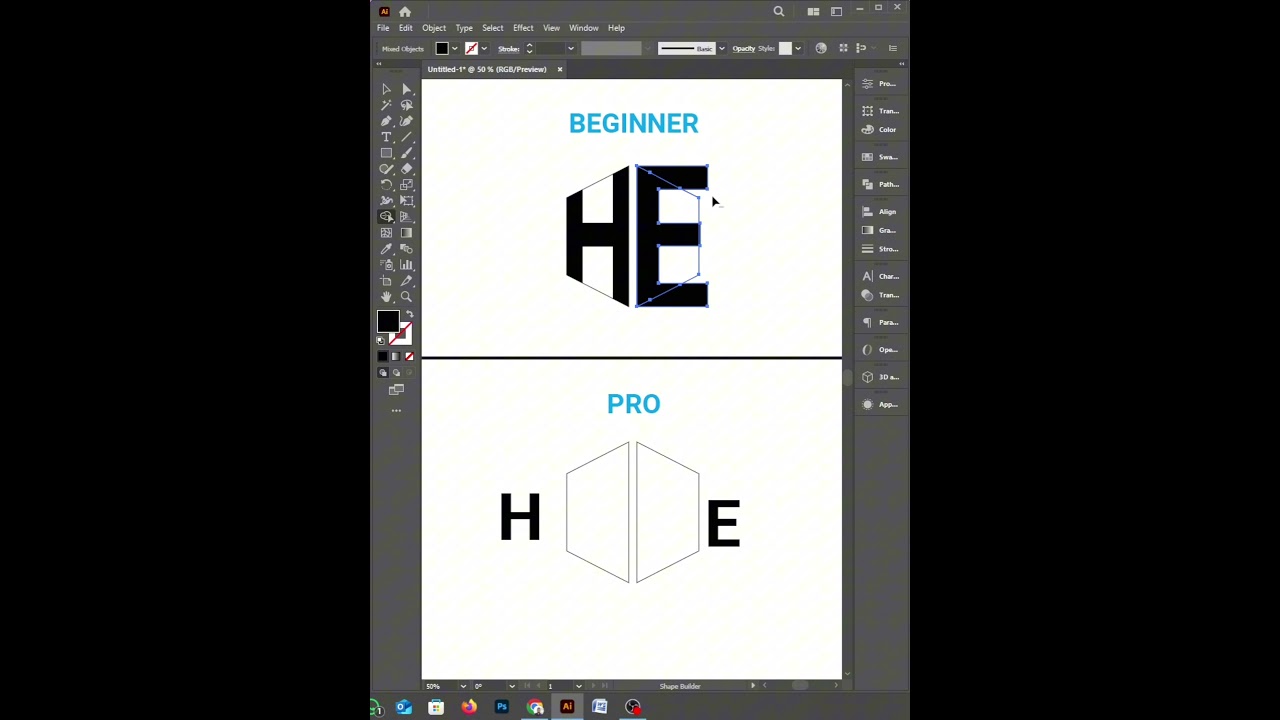Choose the Eyedropper tool

(387, 249)
